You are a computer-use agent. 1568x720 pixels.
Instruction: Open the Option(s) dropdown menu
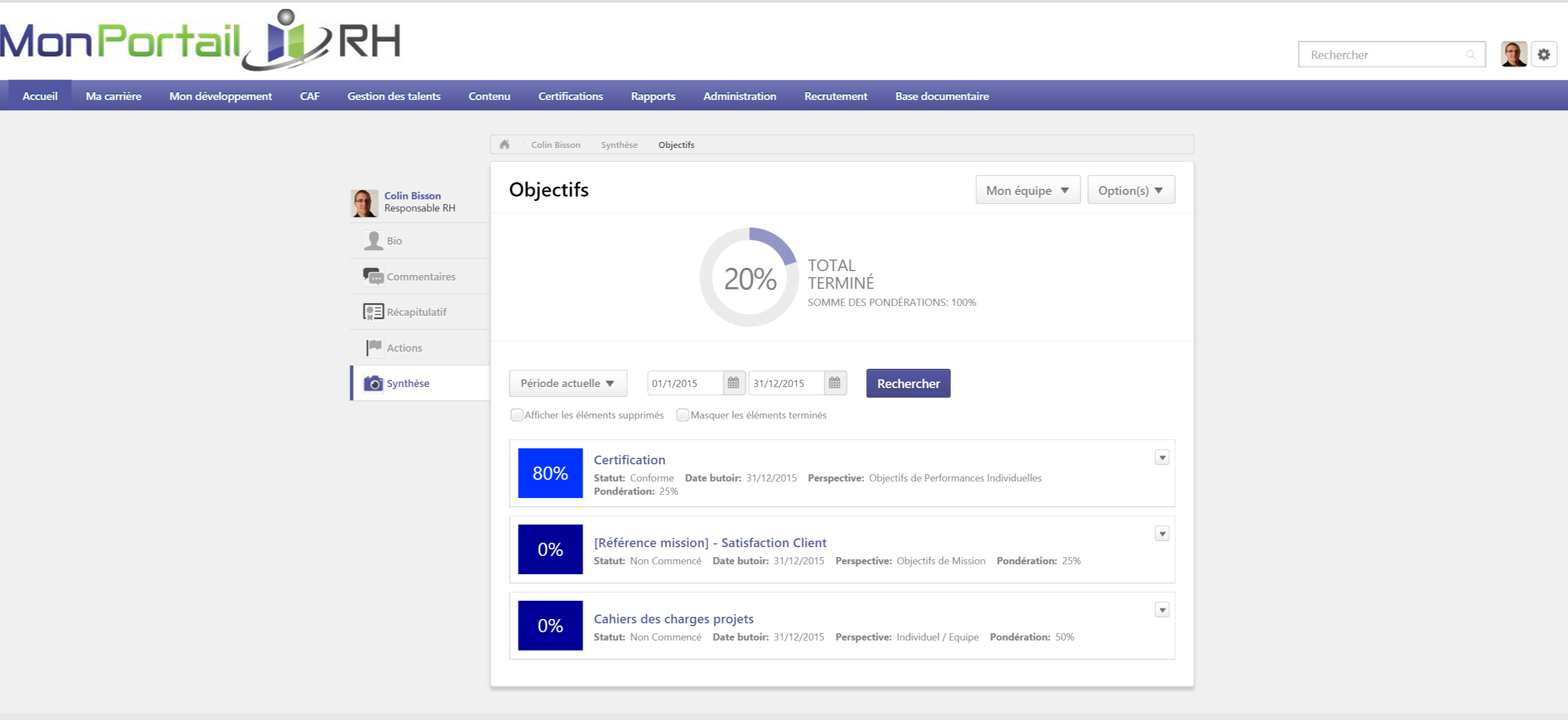tap(1131, 190)
